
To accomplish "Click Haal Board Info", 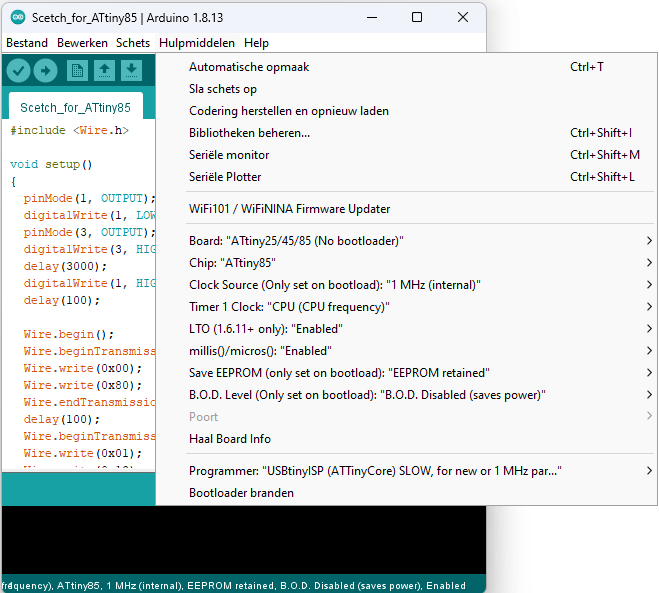I will (x=406, y=439).
